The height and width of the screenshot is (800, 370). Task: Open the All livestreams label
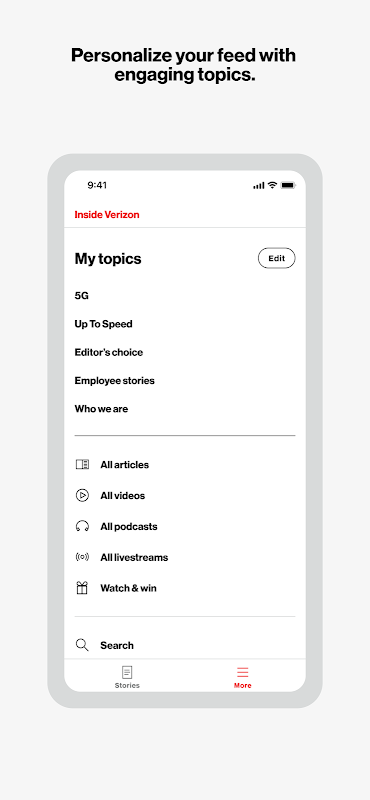pyautogui.click(x=134, y=557)
